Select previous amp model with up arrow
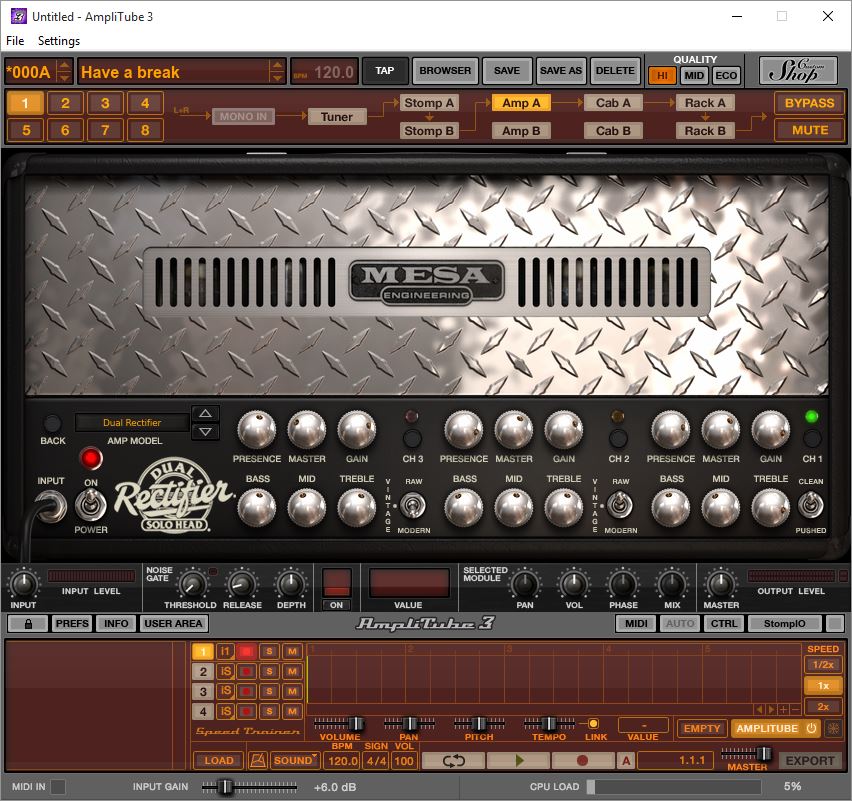The height and width of the screenshot is (801, 852). 205,414
